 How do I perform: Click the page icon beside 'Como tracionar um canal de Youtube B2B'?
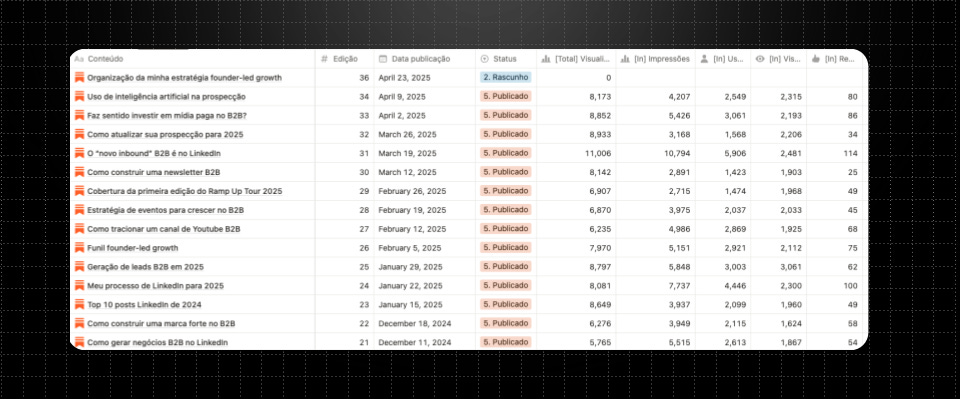tap(79, 229)
